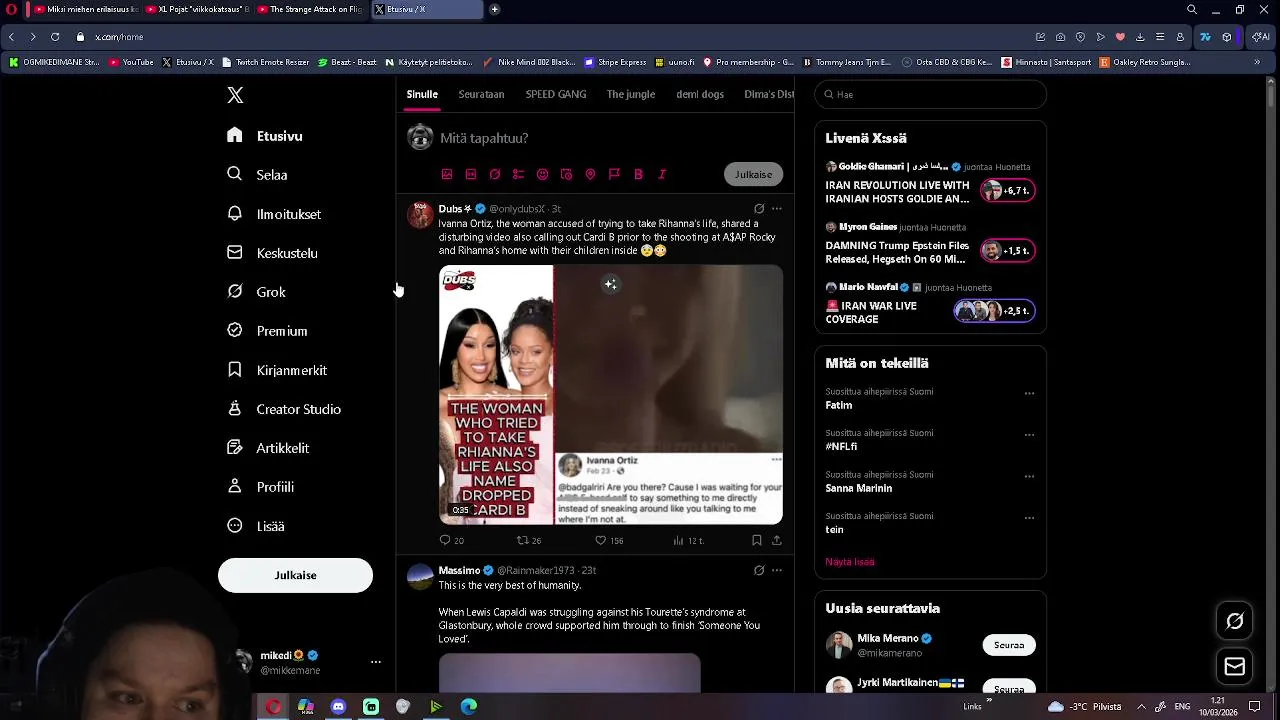Open the floating Grok button
The image size is (1280, 720).
[1235, 621]
